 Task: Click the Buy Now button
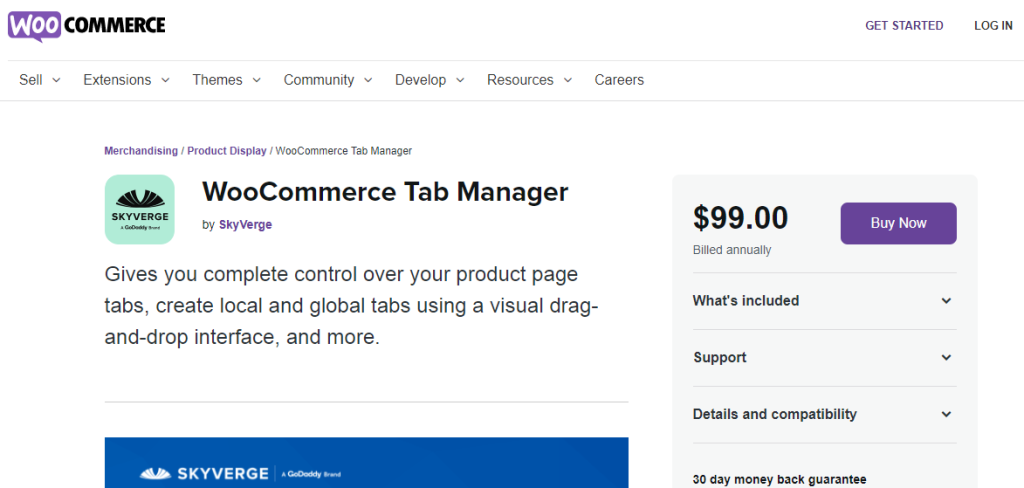[x=899, y=223]
